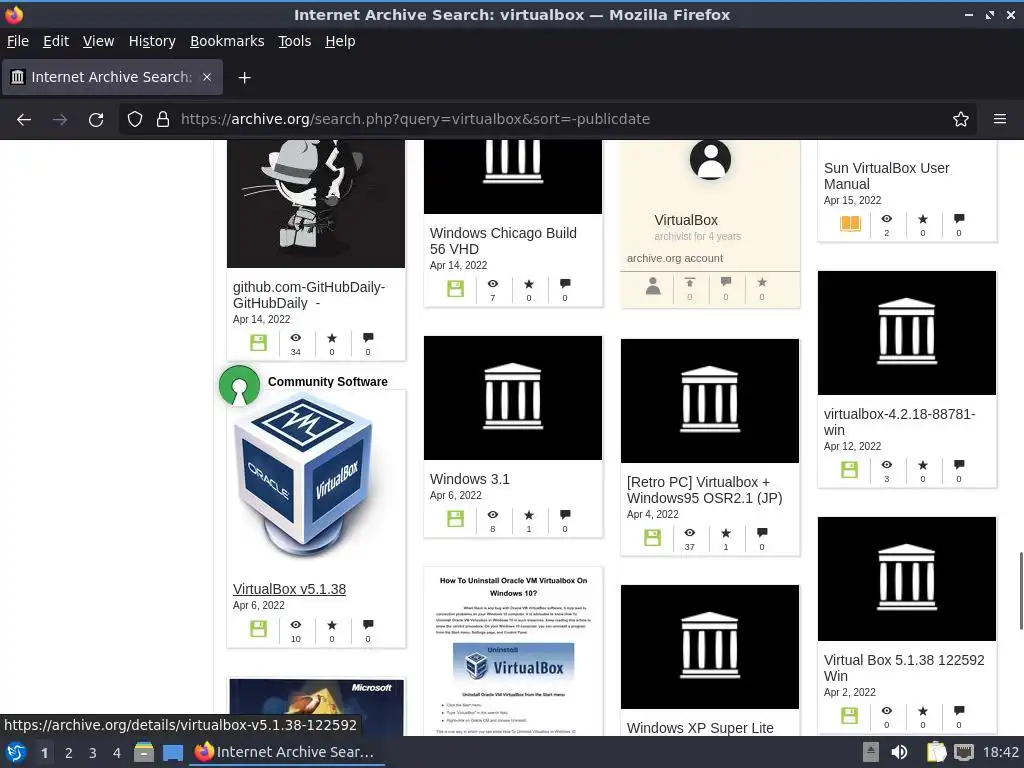Open the File menu

18,41
